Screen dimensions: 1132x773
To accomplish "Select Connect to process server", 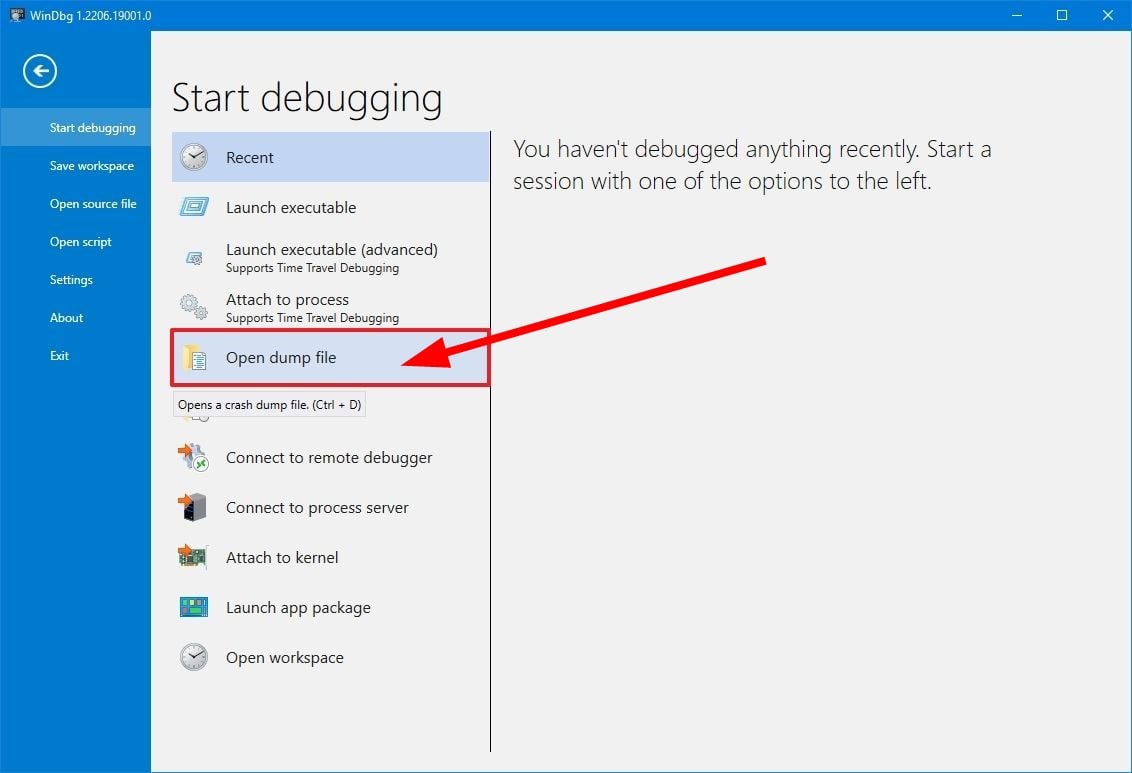I will pyautogui.click(x=331, y=507).
